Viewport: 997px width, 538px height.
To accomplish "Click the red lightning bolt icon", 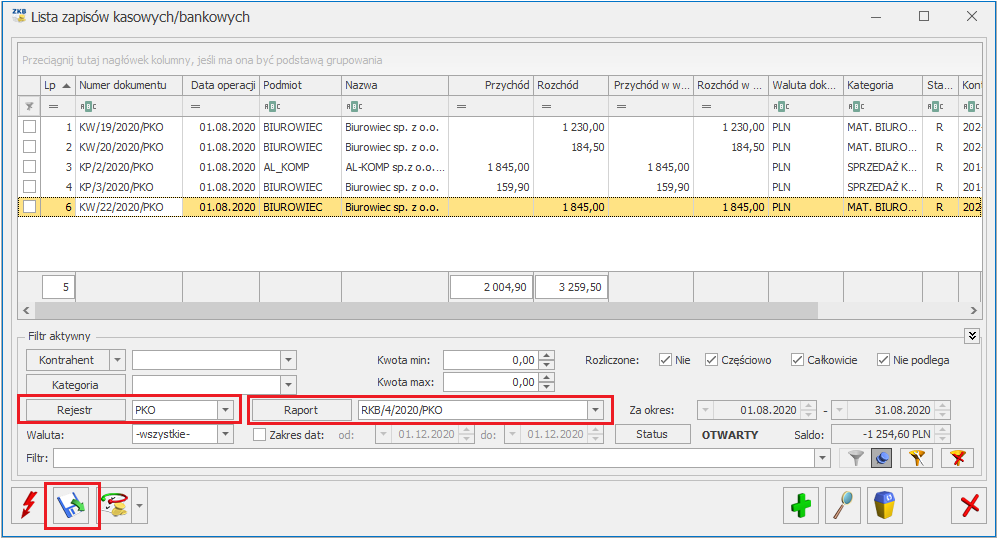I will (28, 506).
